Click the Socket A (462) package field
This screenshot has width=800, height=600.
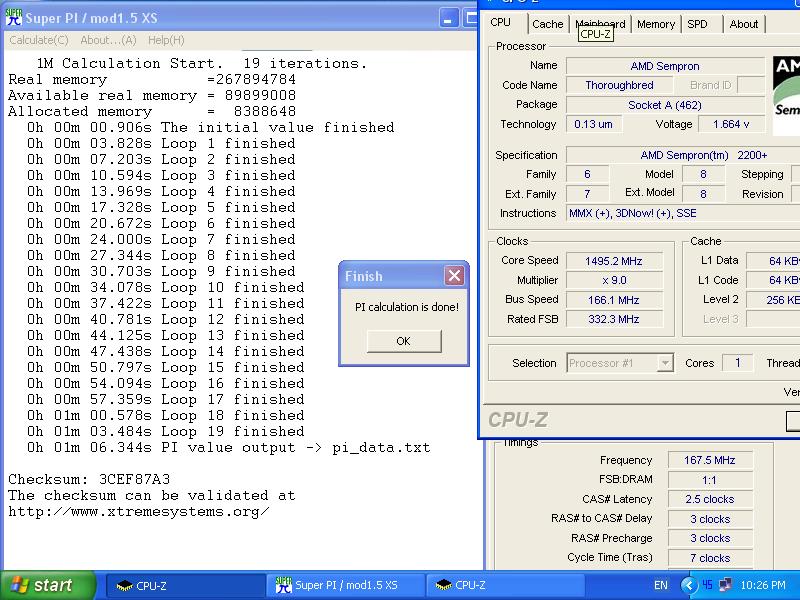click(x=665, y=105)
